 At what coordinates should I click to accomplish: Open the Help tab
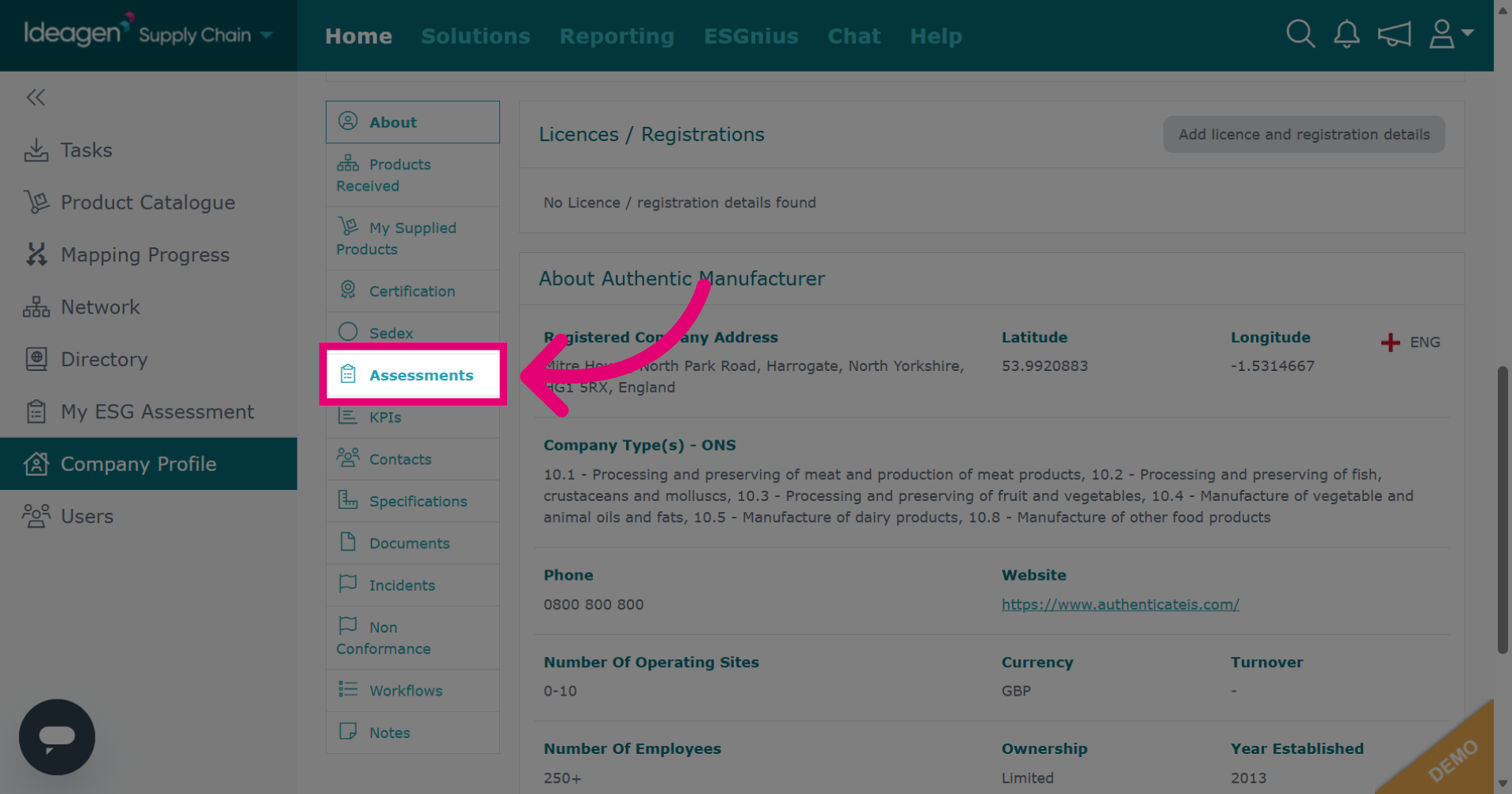(x=936, y=36)
